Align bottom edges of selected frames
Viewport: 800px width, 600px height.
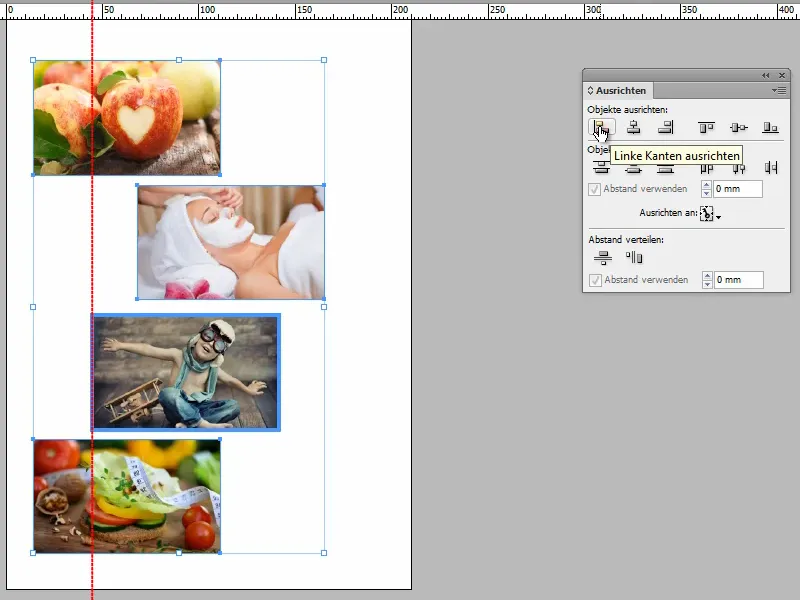(769, 127)
